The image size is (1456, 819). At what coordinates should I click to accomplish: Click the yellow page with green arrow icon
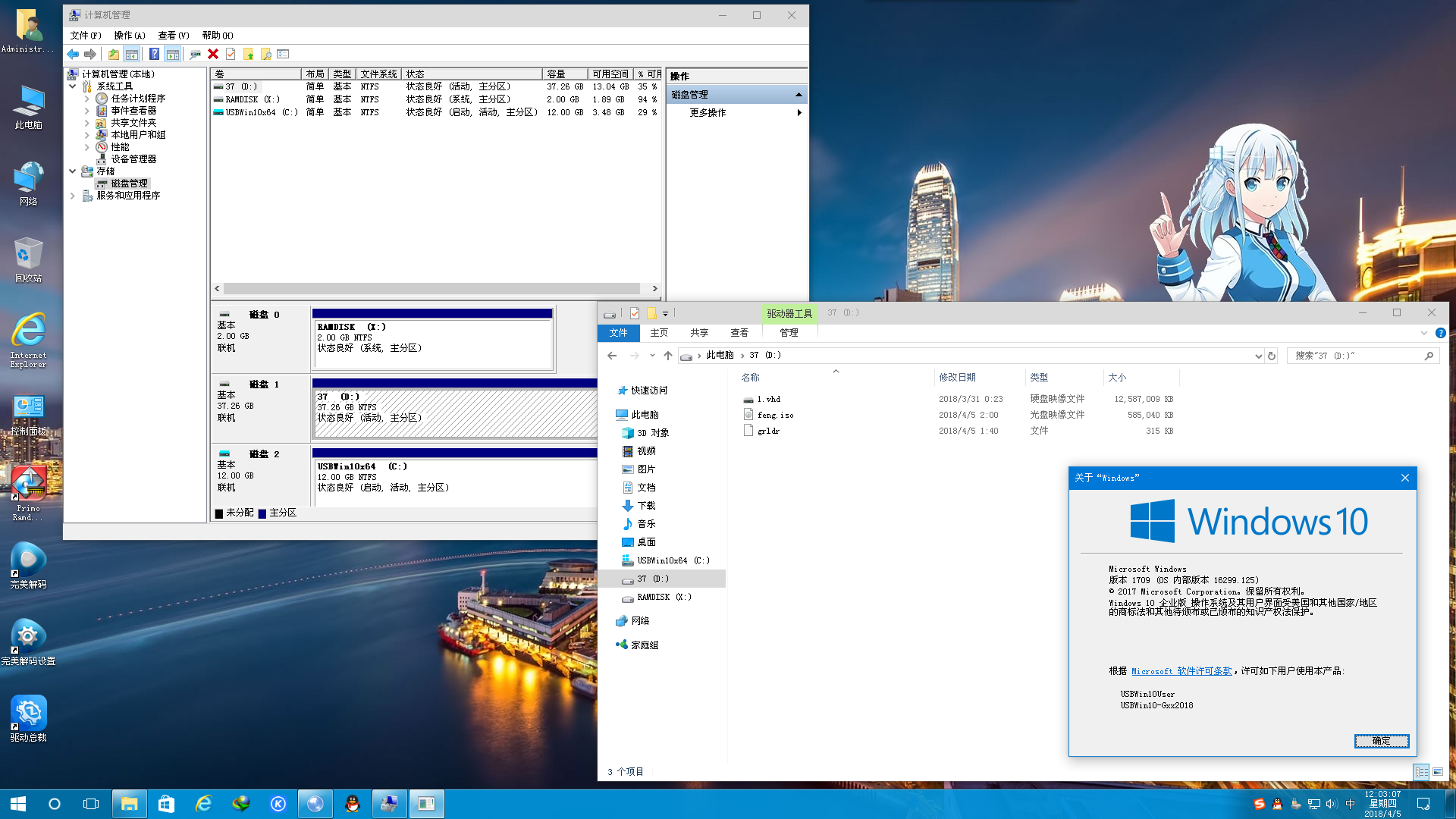click(248, 54)
